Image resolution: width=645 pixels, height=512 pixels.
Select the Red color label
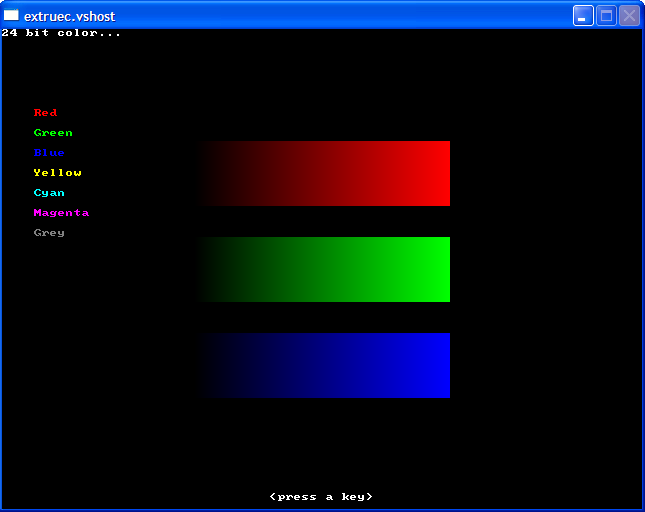tap(45, 113)
